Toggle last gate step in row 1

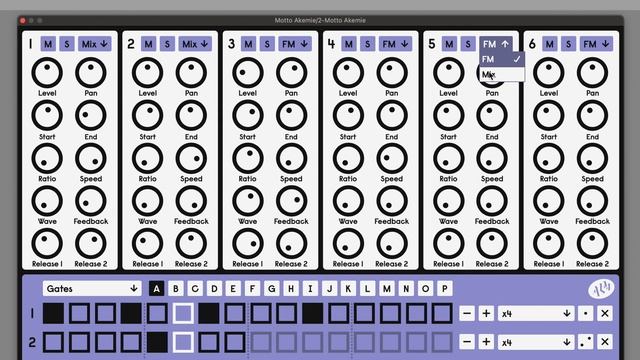click(442, 313)
